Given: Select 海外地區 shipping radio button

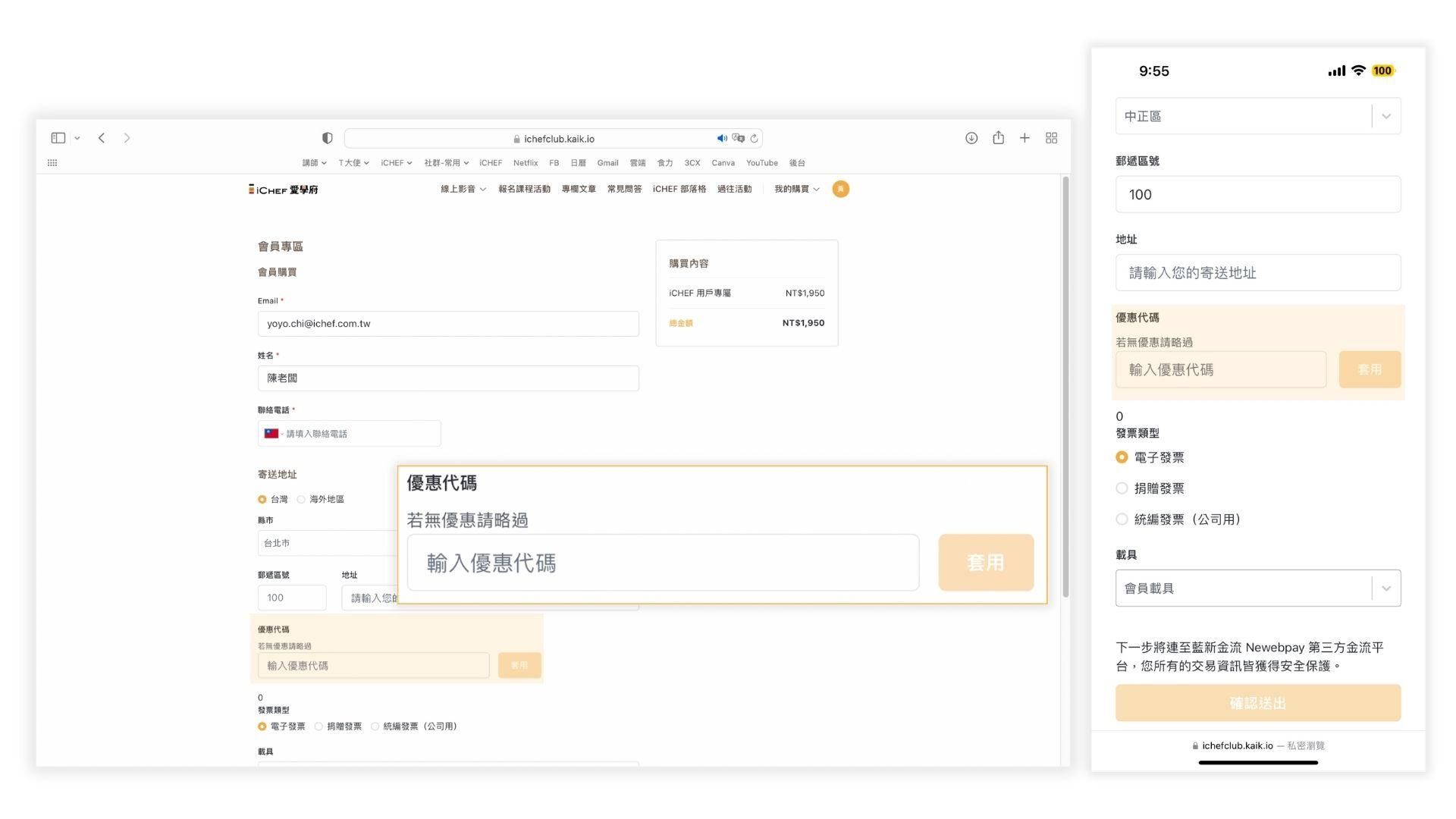Looking at the screenshot, I should (x=302, y=499).
